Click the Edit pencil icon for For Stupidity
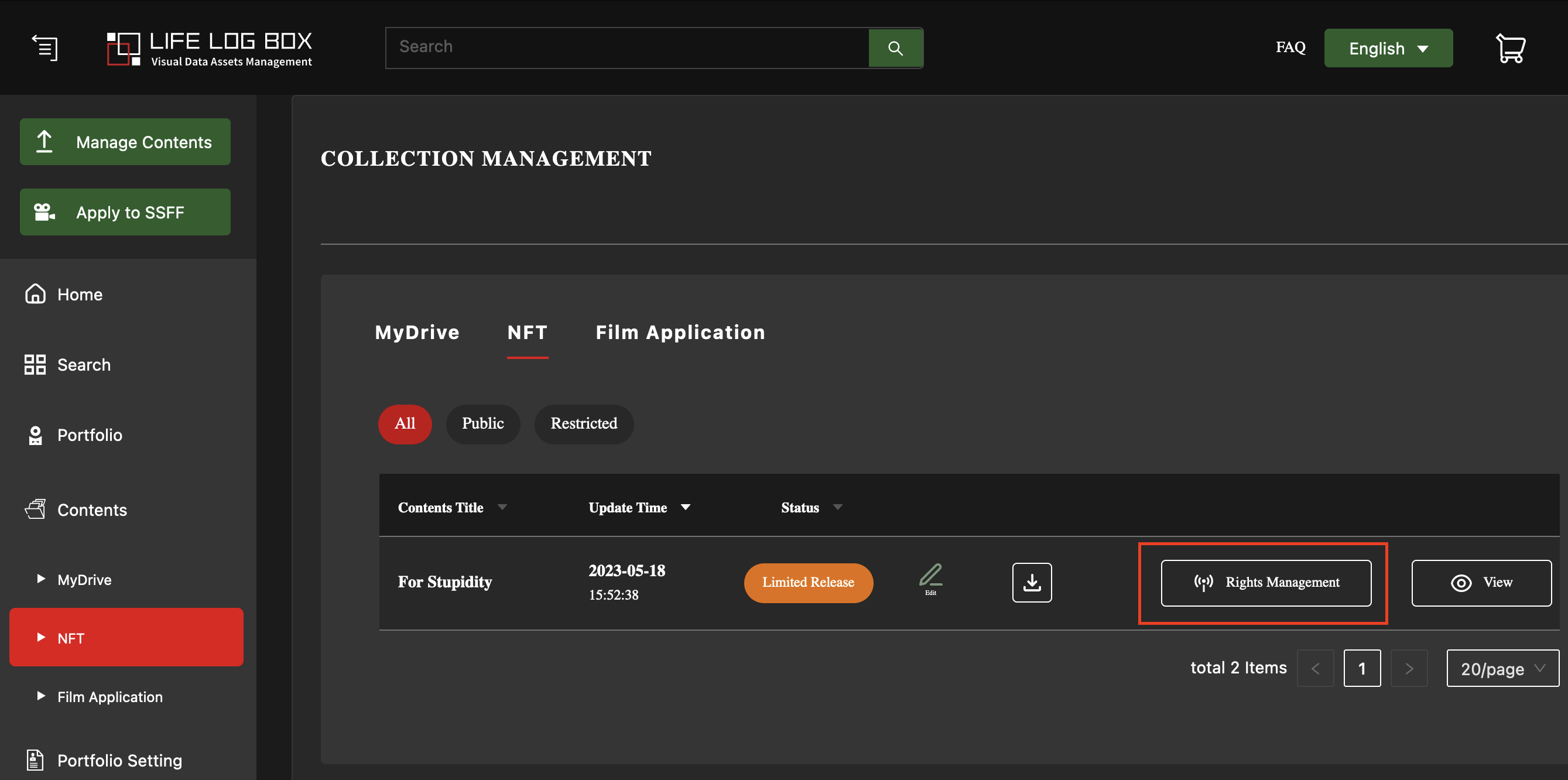The image size is (1568, 780). [931, 579]
